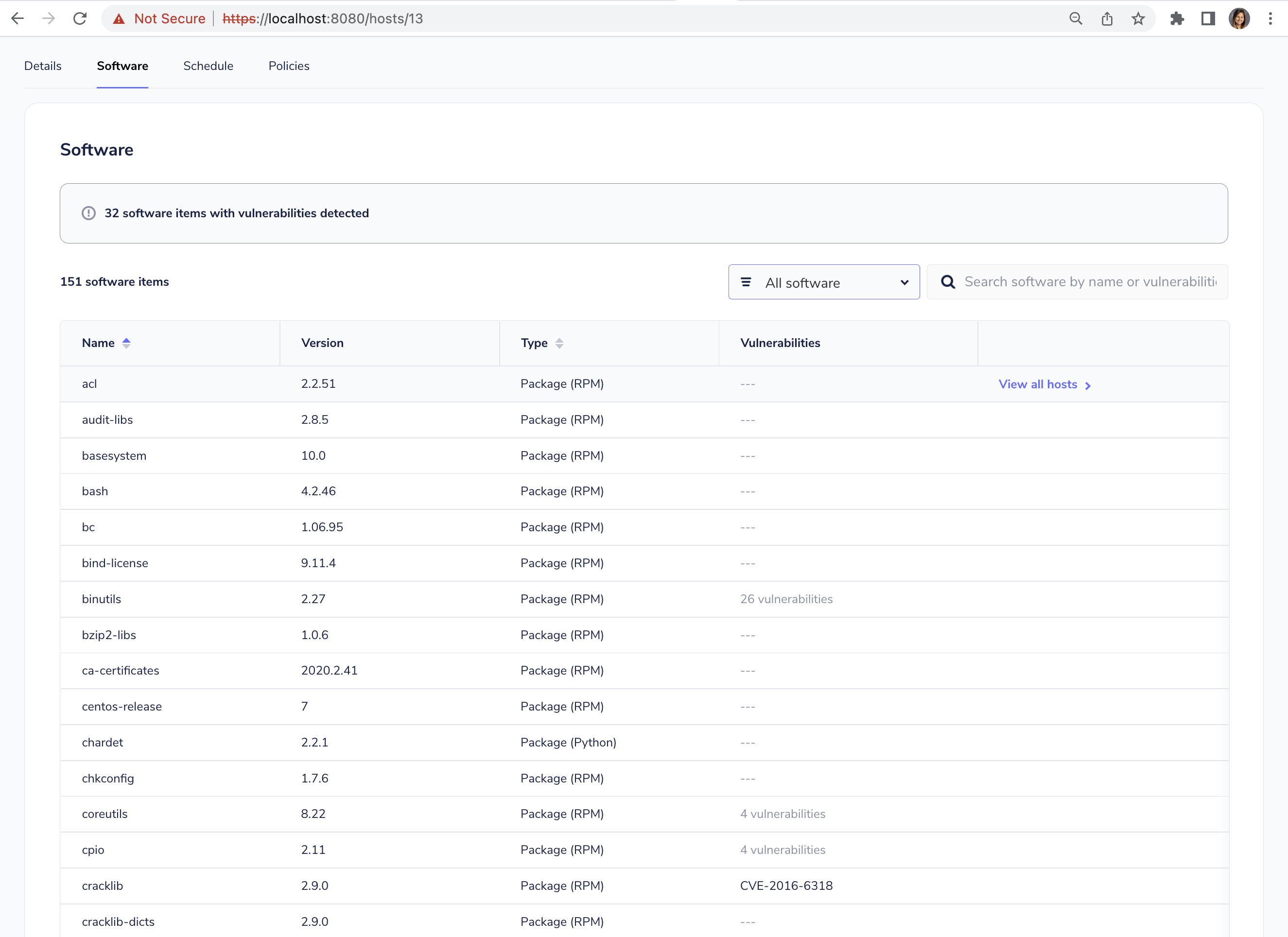The image size is (1288, 937).
Task: Open the dropdown arrow on software filter
Action: 904,282
